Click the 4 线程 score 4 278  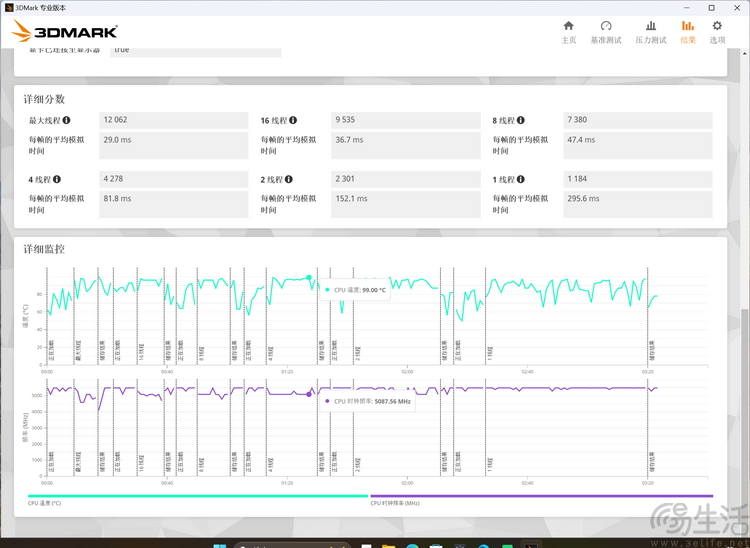click(x=174, y=179)
